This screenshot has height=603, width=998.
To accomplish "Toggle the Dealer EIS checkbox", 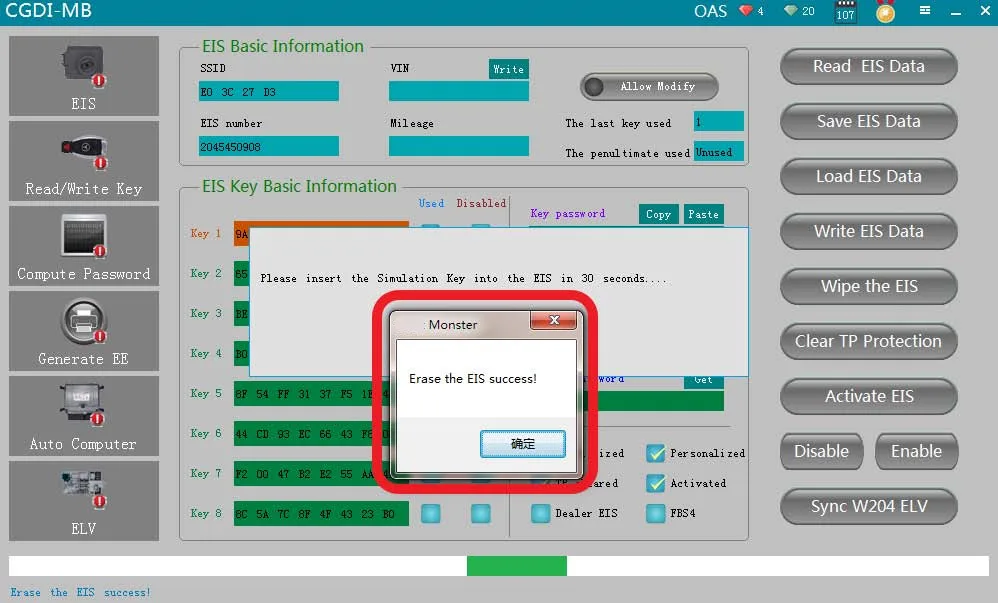I will coord(540,513).
